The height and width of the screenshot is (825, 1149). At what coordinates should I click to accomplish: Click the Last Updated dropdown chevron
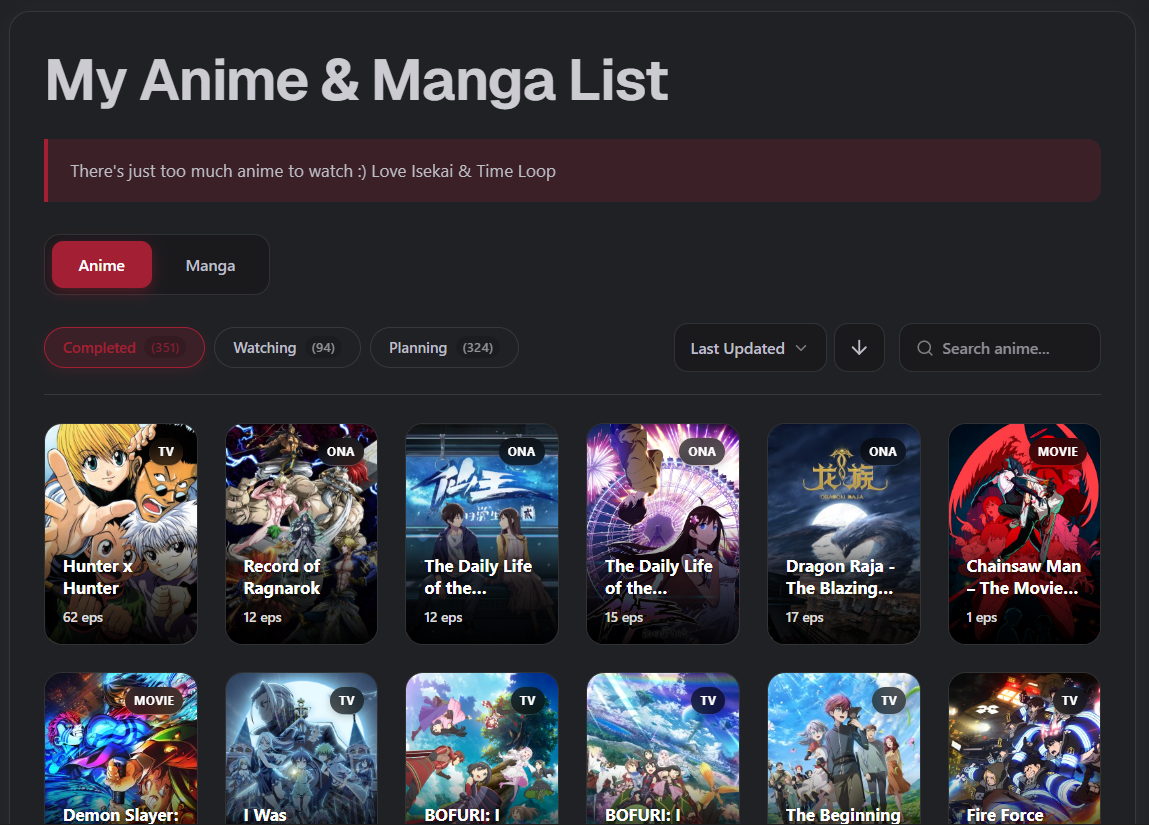click(x=801, y=348)
